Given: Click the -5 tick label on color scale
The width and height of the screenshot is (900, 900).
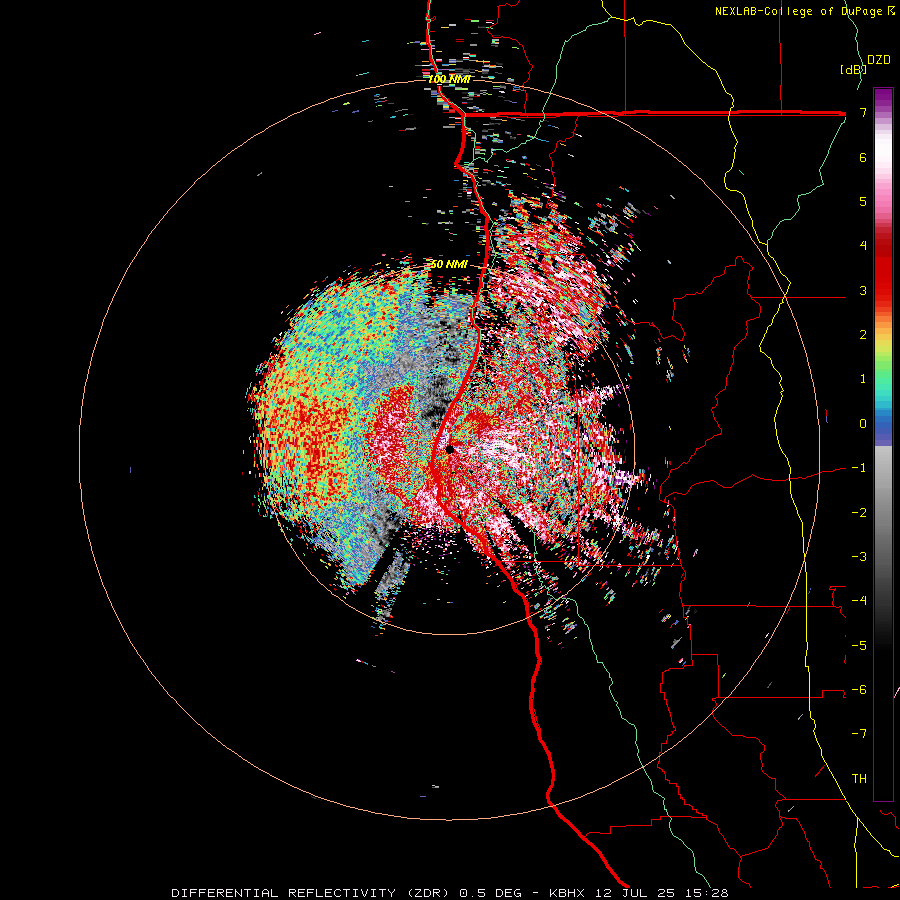Looking at the screenshot, I should [859, 646].
